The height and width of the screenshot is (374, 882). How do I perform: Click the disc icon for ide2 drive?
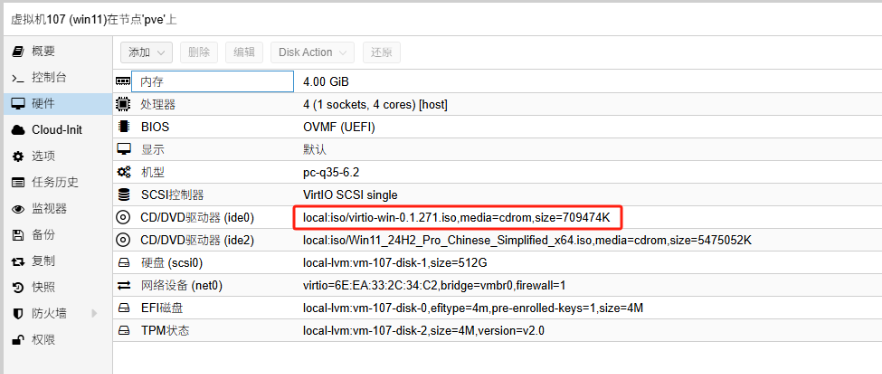[122, 241]
